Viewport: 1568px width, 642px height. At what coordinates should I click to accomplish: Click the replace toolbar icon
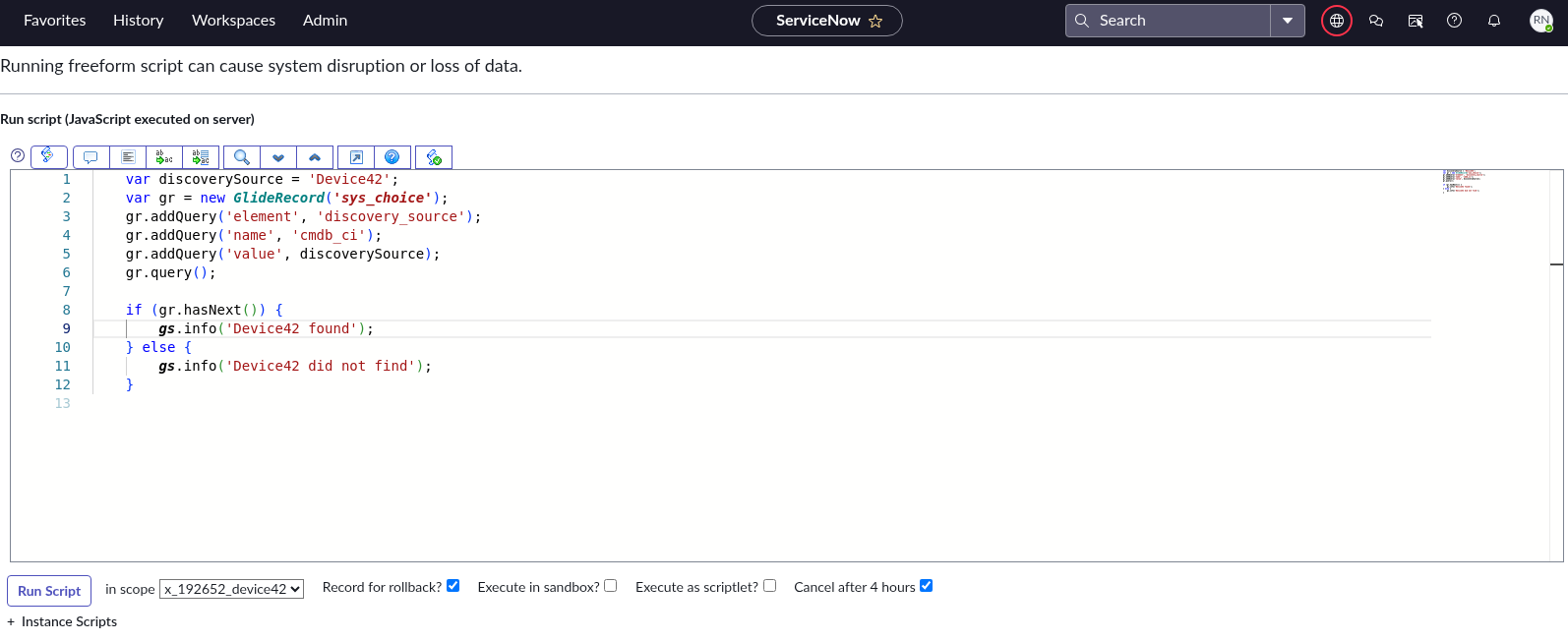164,157
